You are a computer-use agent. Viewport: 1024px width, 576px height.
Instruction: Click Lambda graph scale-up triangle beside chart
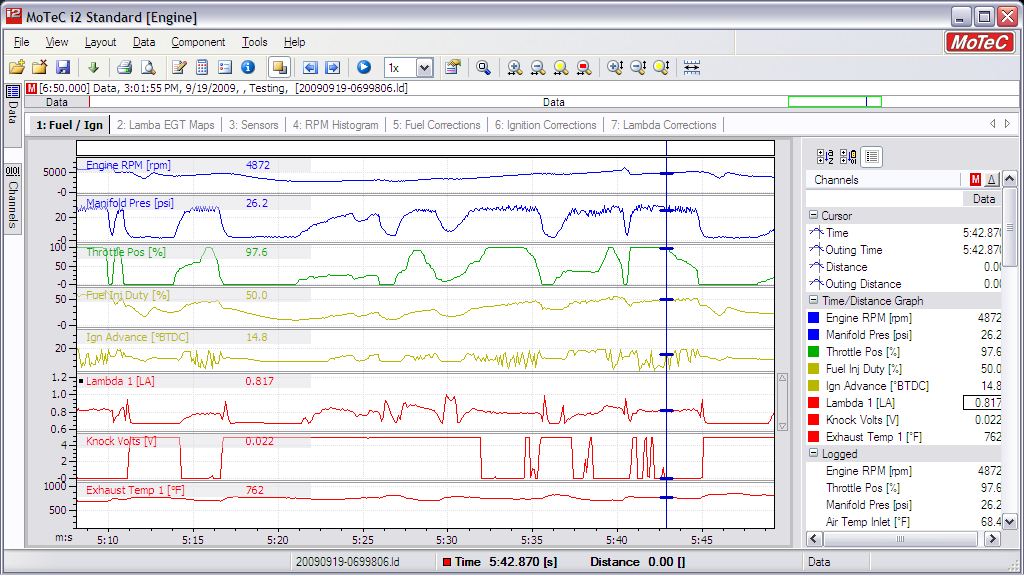[782, 378]
